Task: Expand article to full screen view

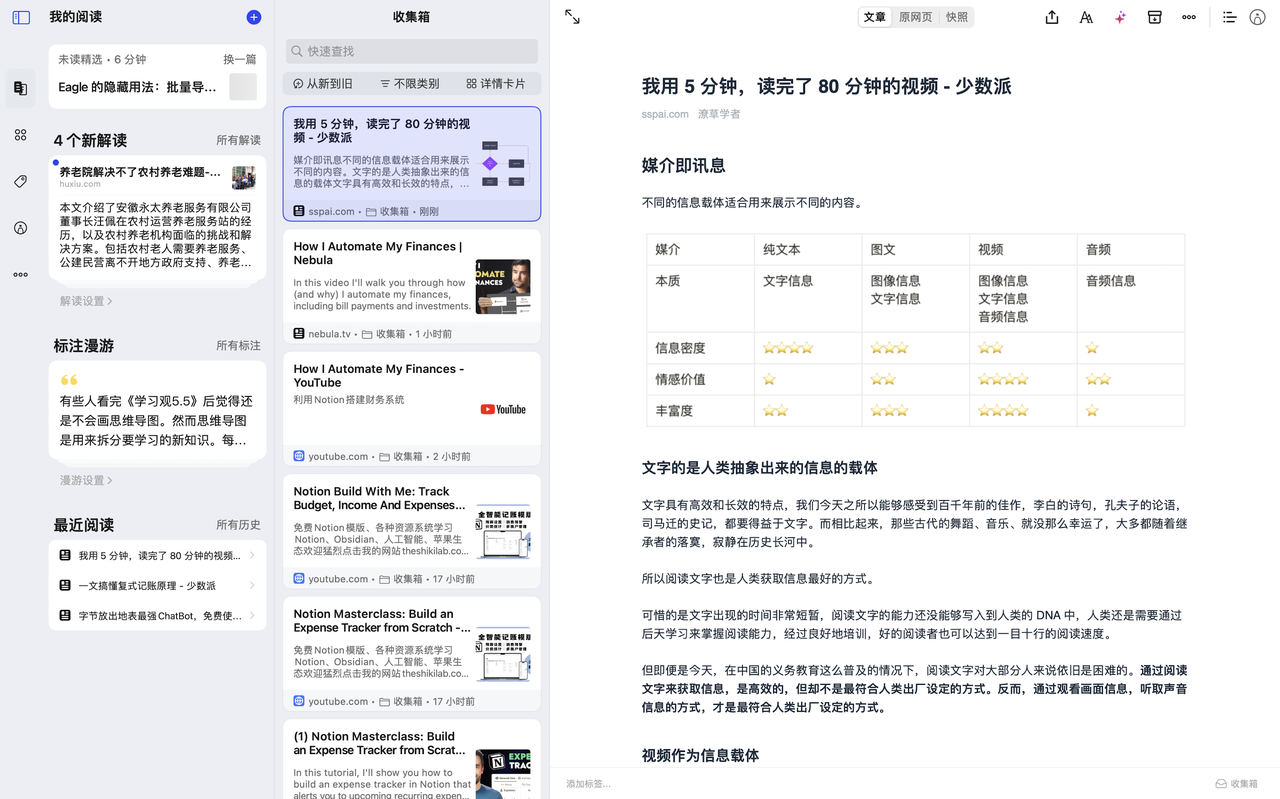Action: pyautogui.click(x=572, y=17)
